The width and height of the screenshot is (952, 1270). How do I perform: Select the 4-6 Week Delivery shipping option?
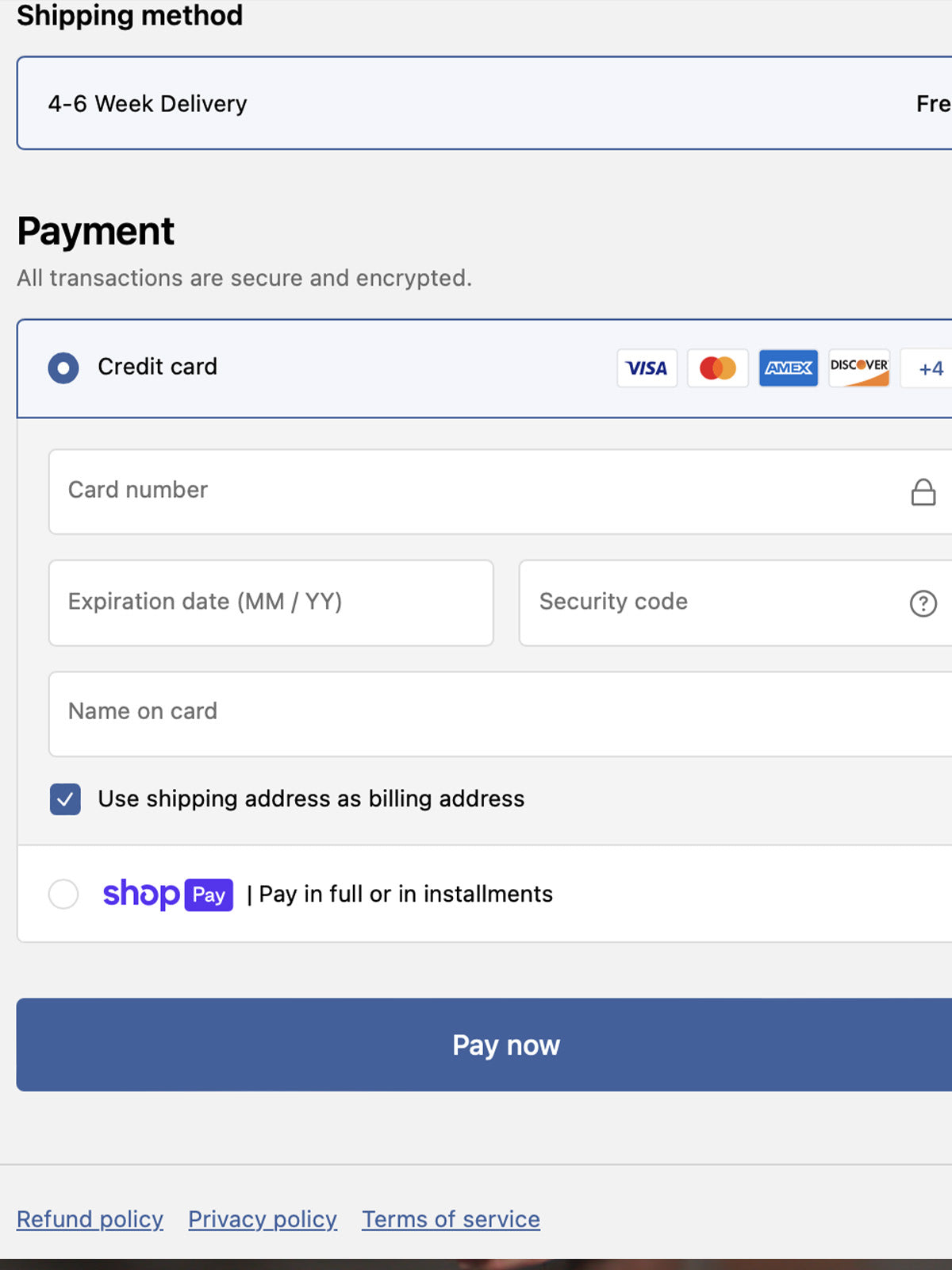484,103
